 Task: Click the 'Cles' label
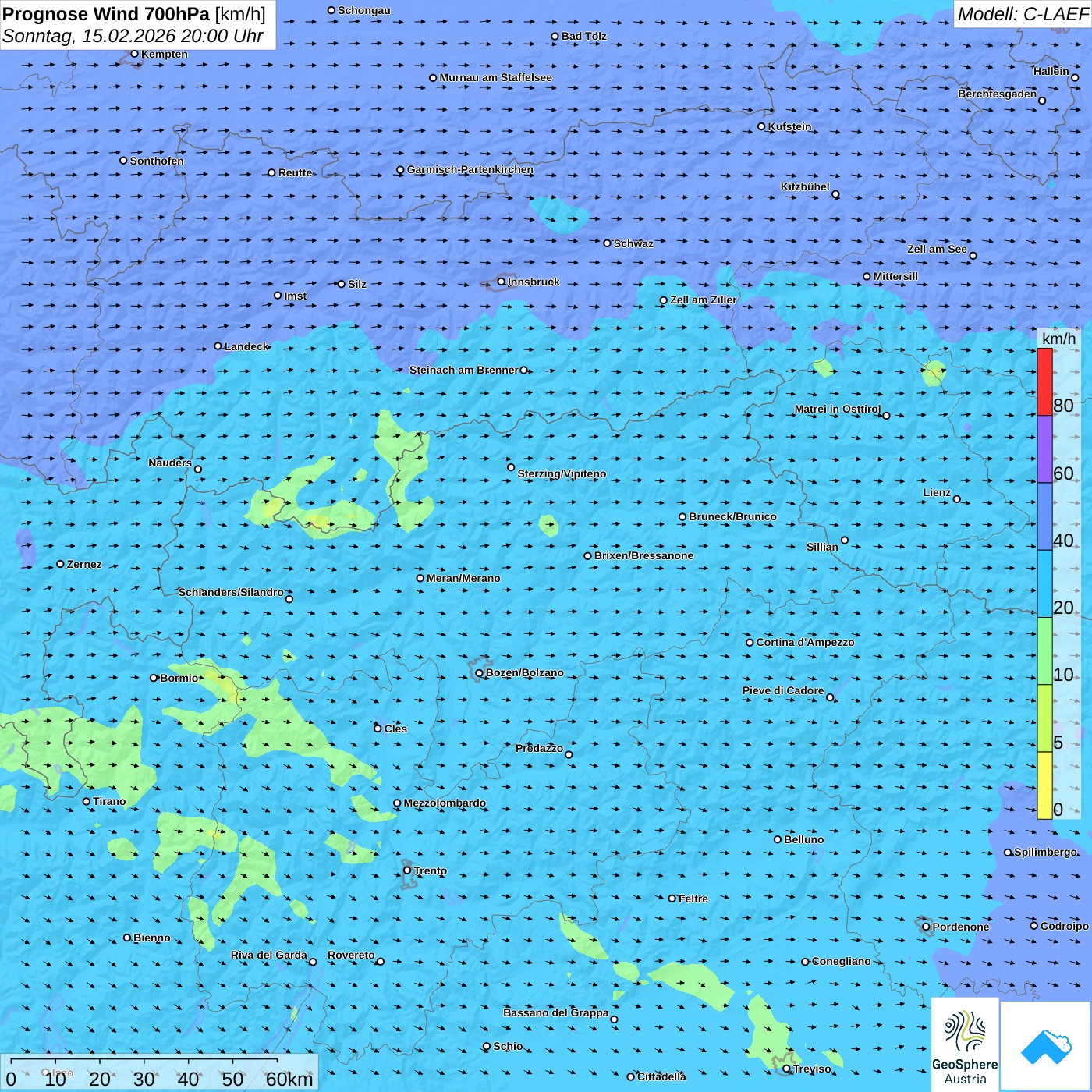pos(395,729)
